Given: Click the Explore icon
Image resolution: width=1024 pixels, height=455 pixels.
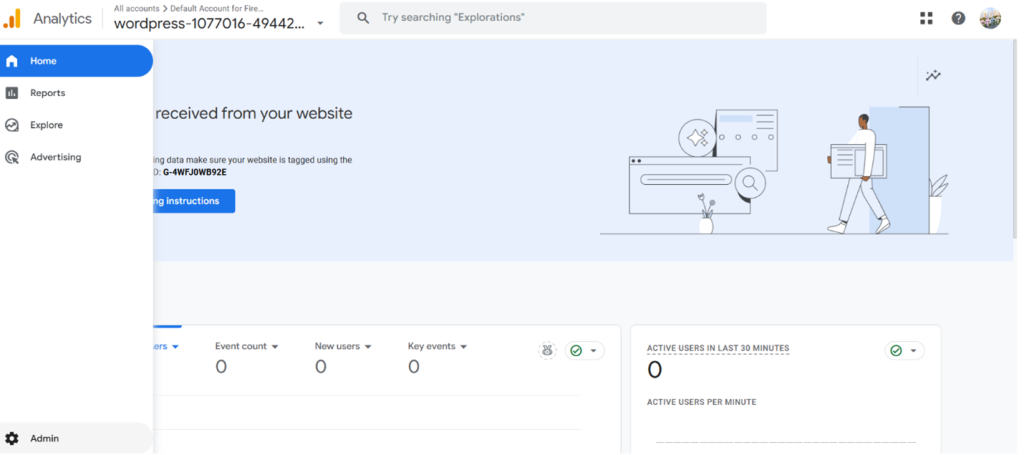Looking at the screenshot, I should coord(12,125).
